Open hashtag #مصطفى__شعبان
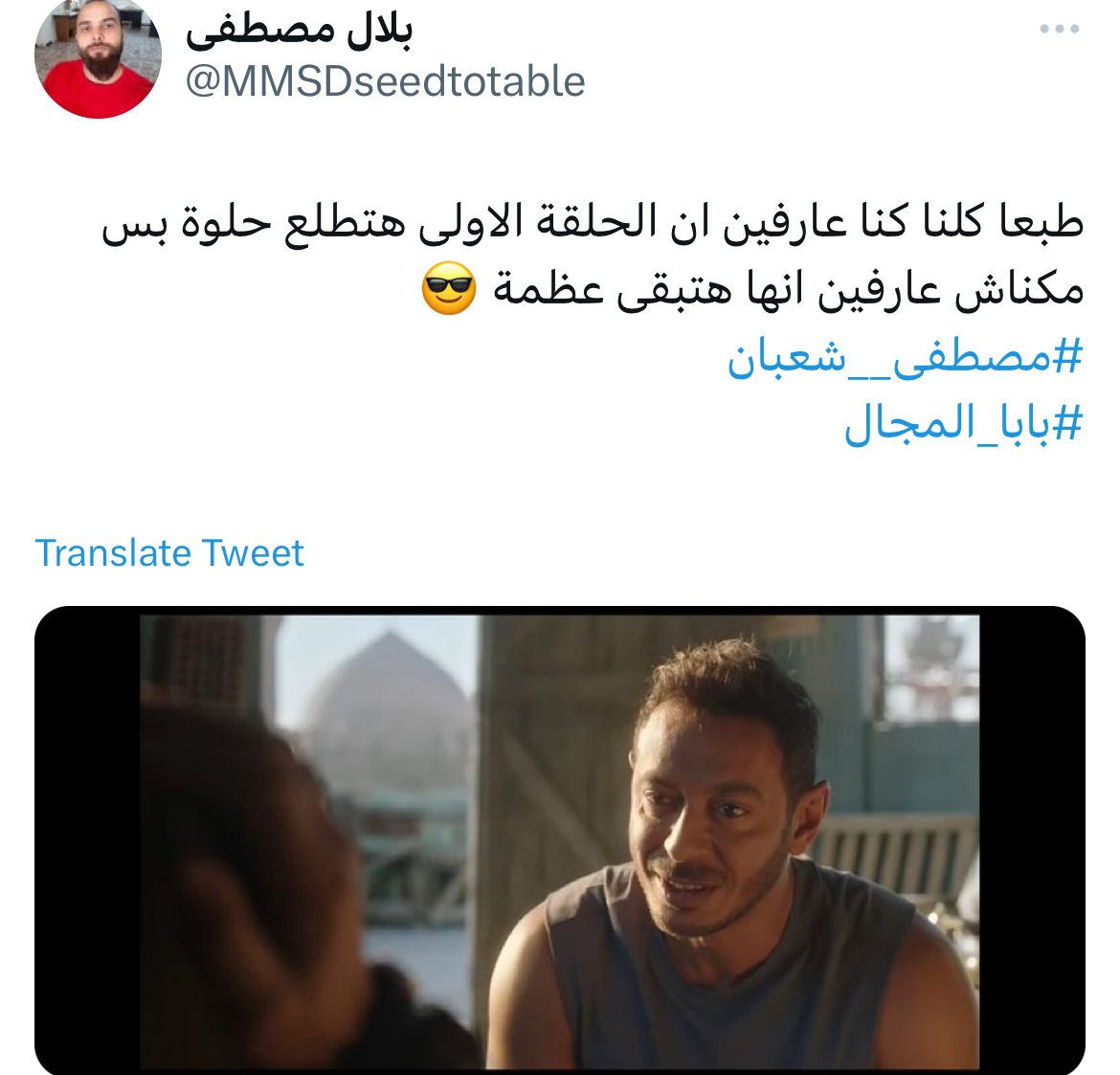1120x1075 pixels. click(x=905, y=356)
